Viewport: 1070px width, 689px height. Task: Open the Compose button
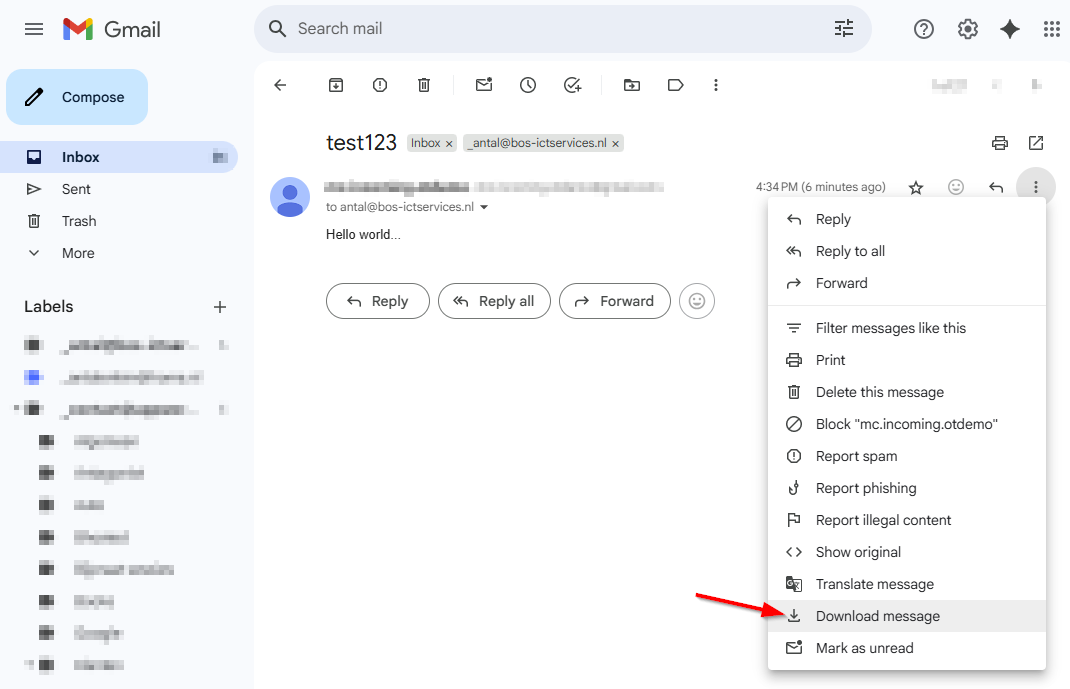[x=77, y=97]
